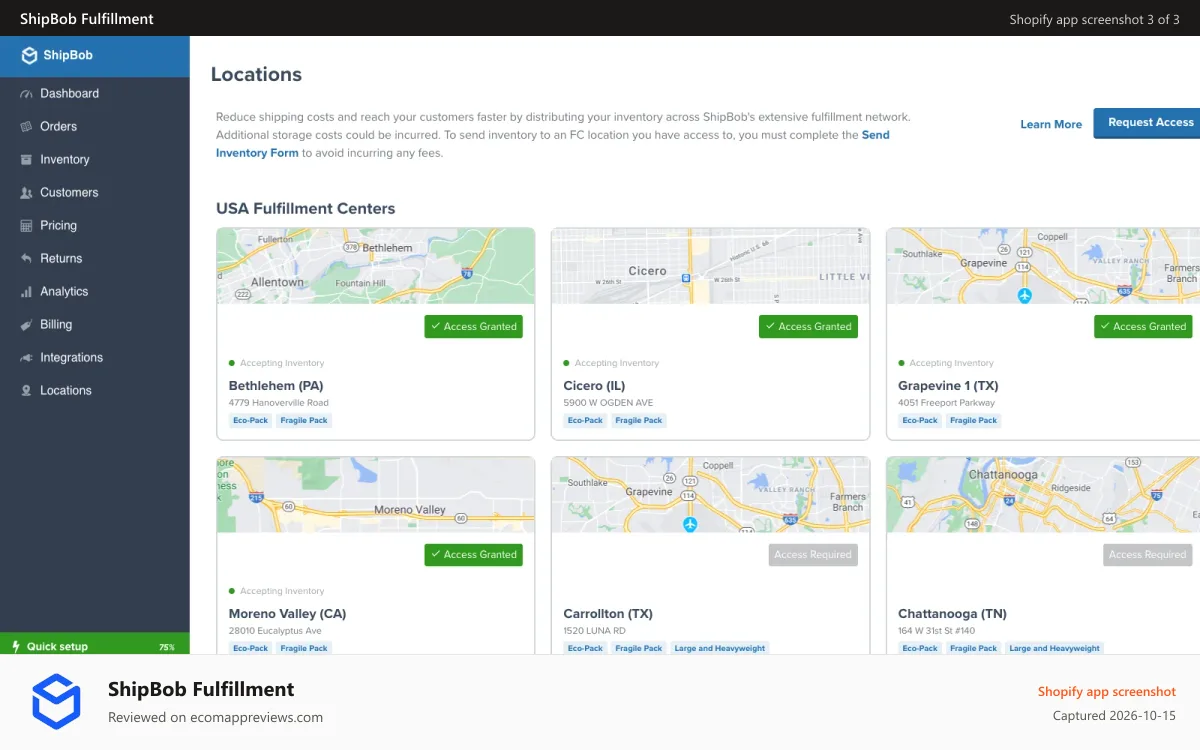Click the Locations pin icon
The image size is (1200, 750).
[x=26, y=391]
